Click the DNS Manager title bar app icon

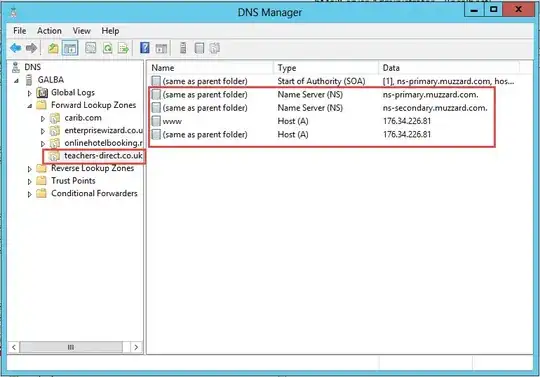coord(14,12)
